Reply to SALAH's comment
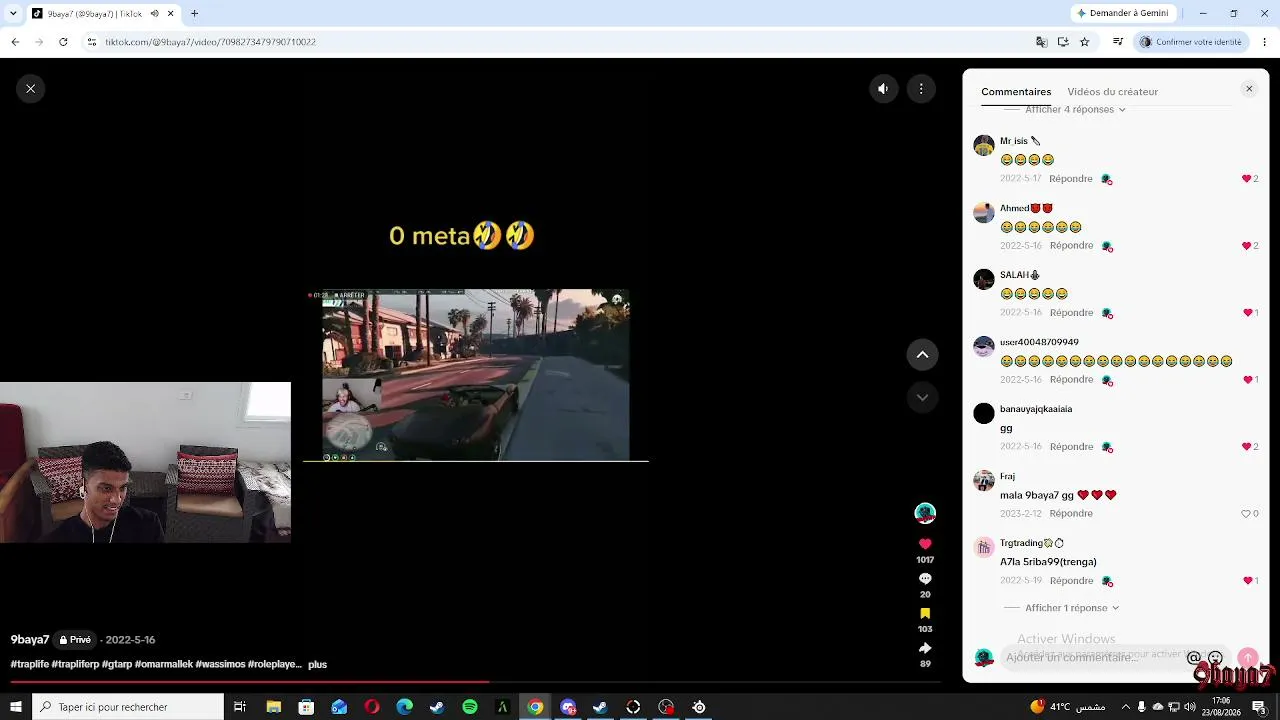 tap(1071, 313)
